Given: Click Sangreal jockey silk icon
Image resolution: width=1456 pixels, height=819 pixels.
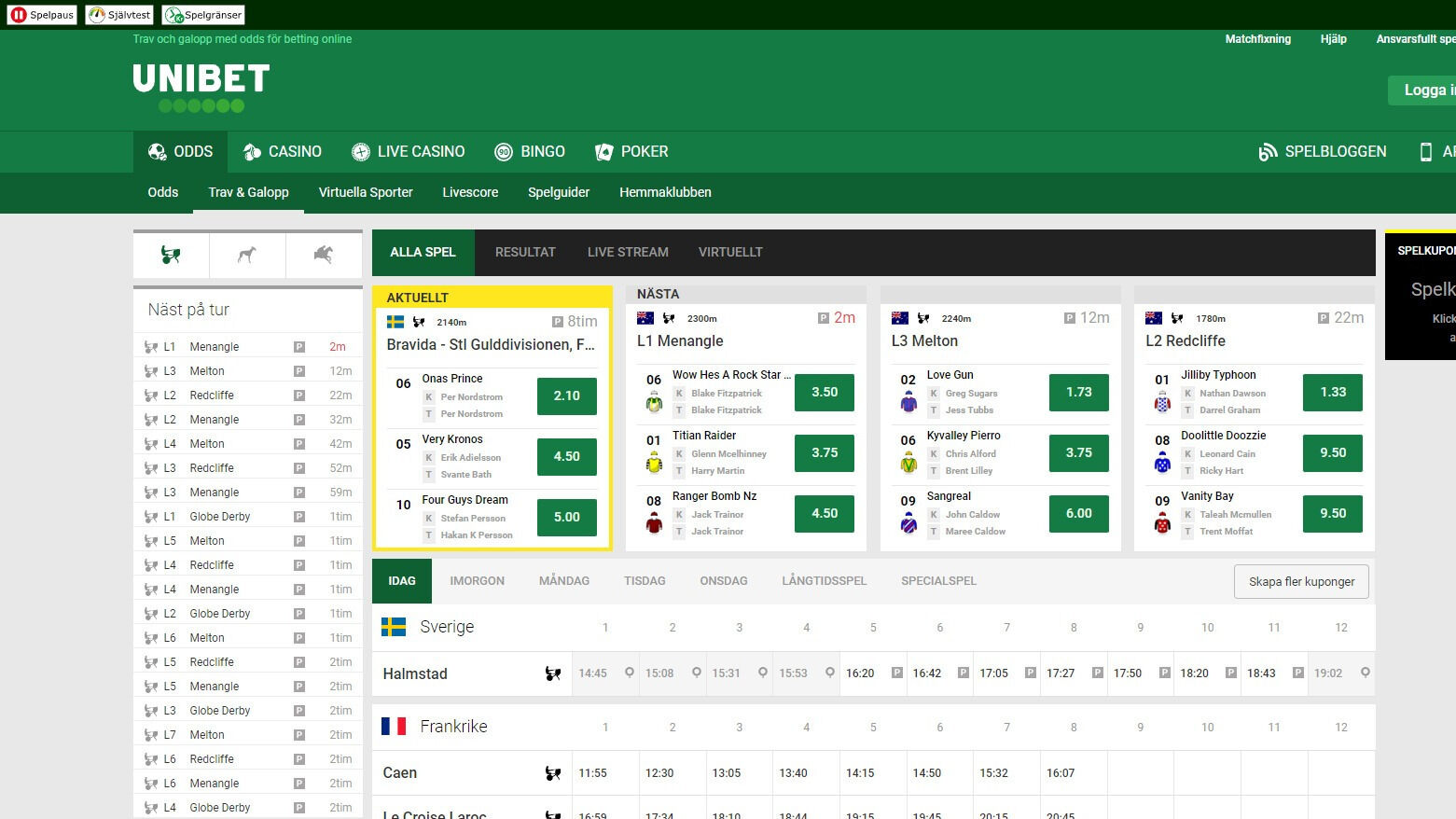Looking at the screenshot, I should (x=908, y=522).
